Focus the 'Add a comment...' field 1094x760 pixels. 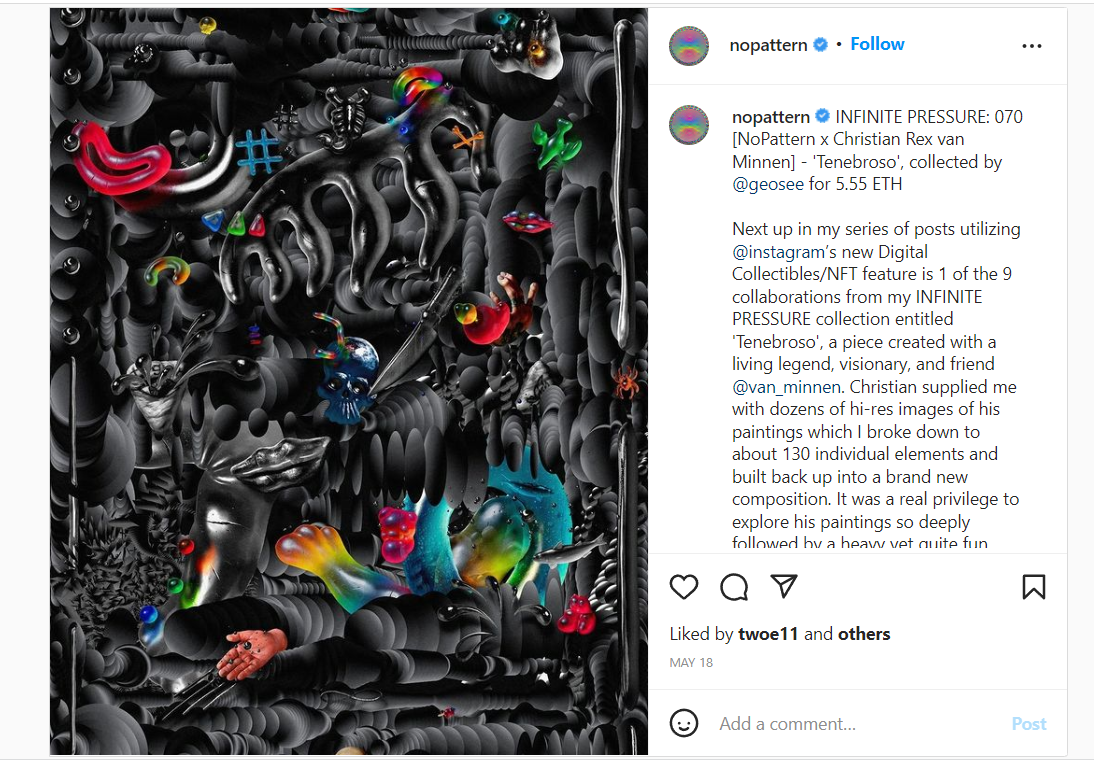[858, 724]
